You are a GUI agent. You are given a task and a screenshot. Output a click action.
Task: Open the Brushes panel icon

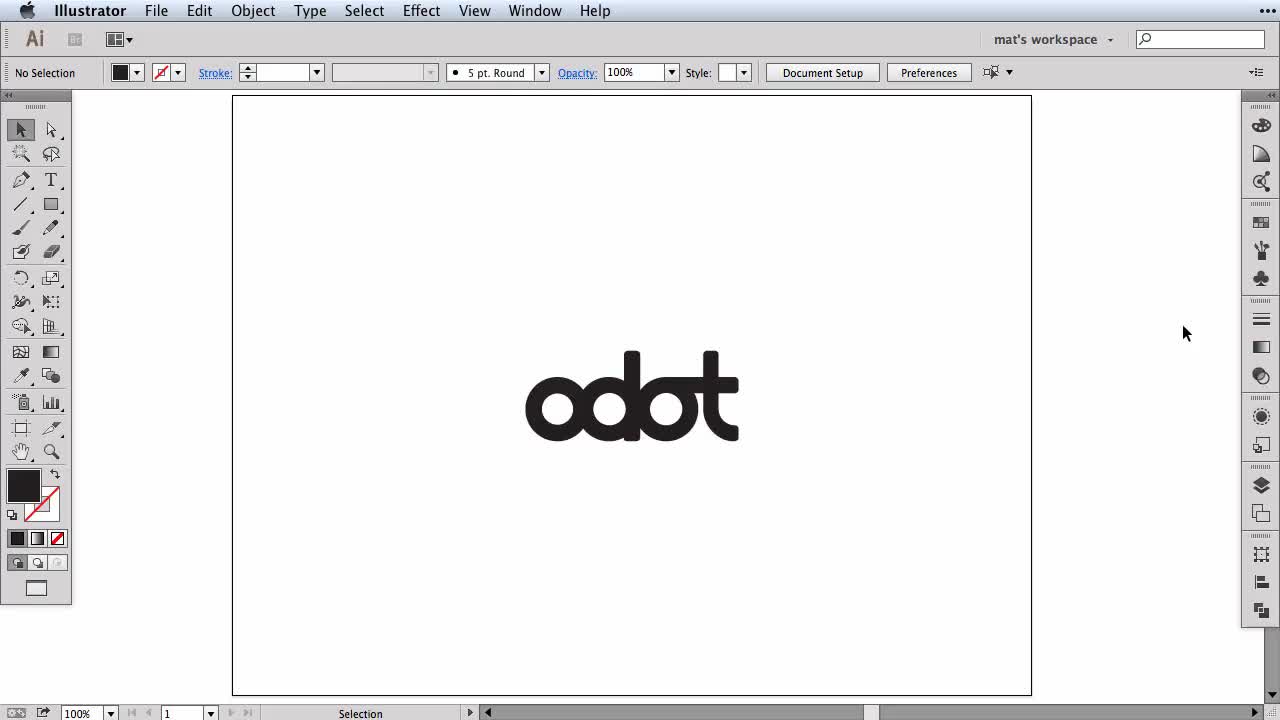click(x=1261, y=250)
